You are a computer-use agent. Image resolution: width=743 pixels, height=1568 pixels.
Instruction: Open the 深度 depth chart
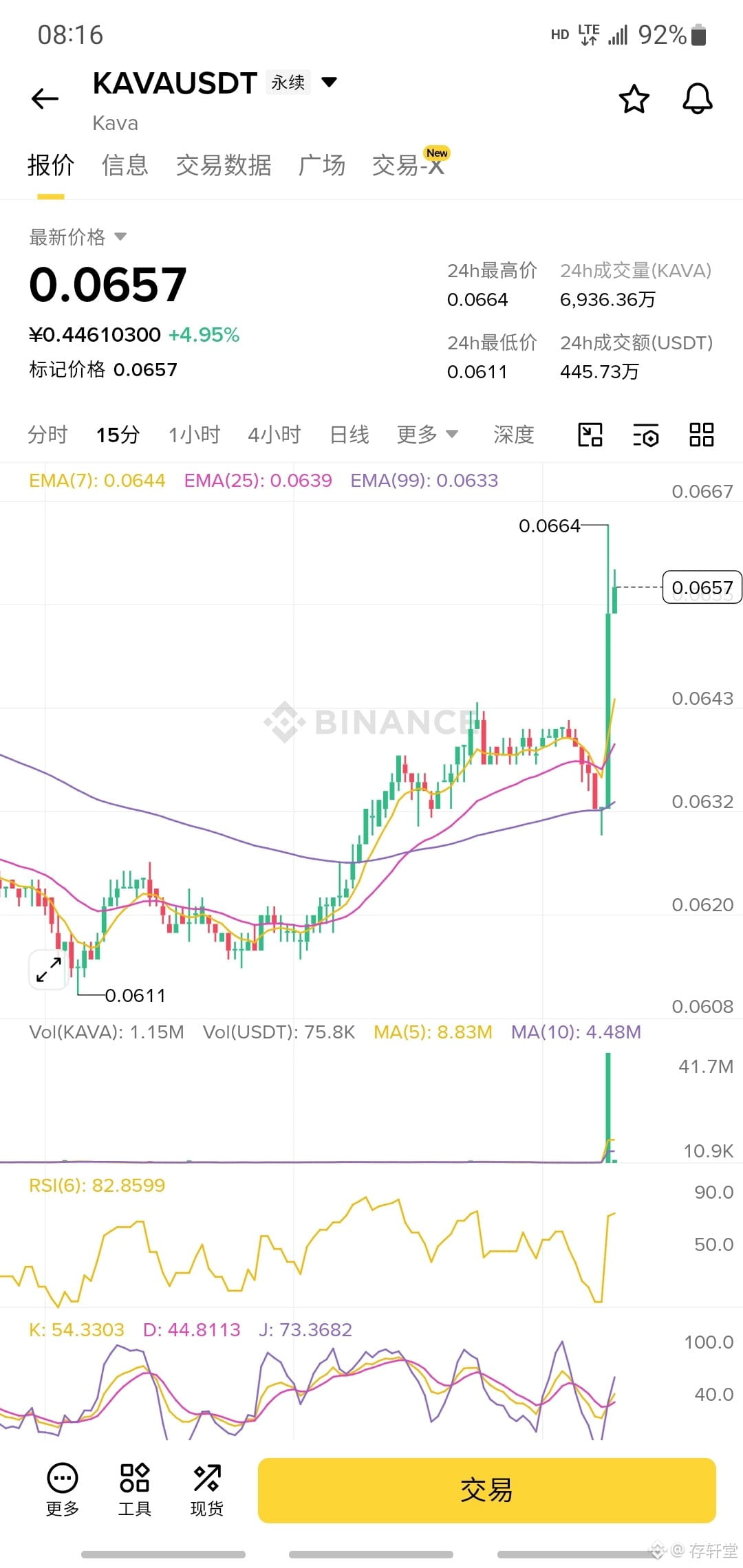(514, 435)
